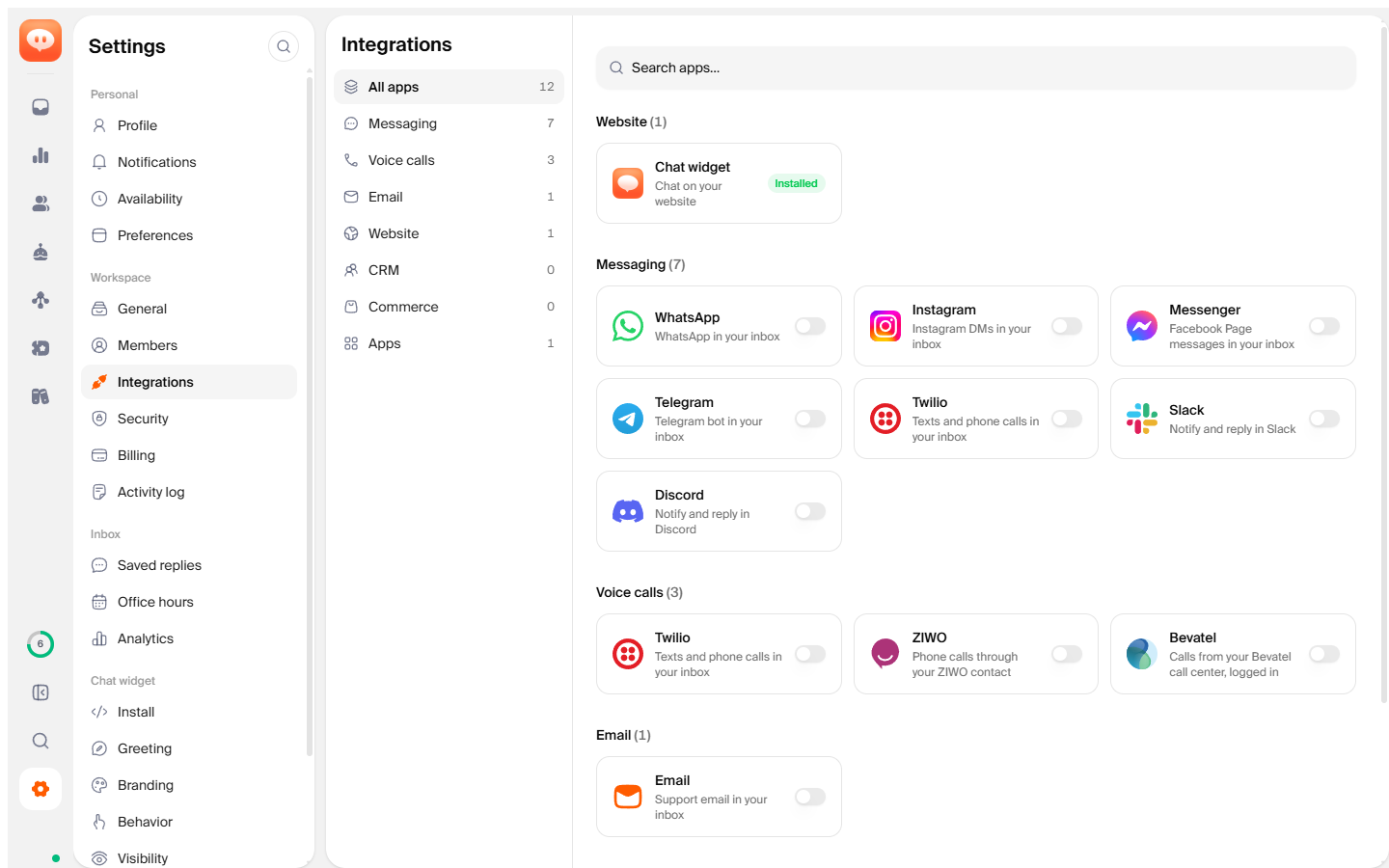Image resolution: width=1389 pixels, height=868 pixels.
Task: Open the reports bar chart icon
Action: pyautogui.click(x=41, y=155)
